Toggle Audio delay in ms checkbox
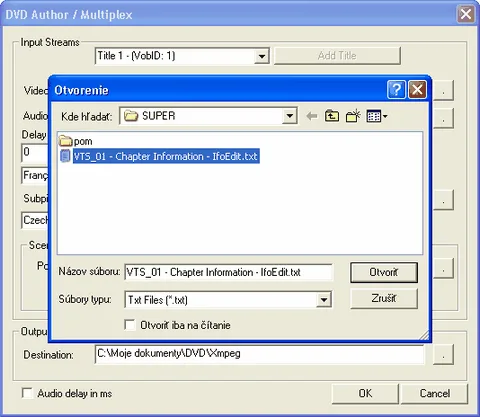480x417 pixels. click(27, 393)
